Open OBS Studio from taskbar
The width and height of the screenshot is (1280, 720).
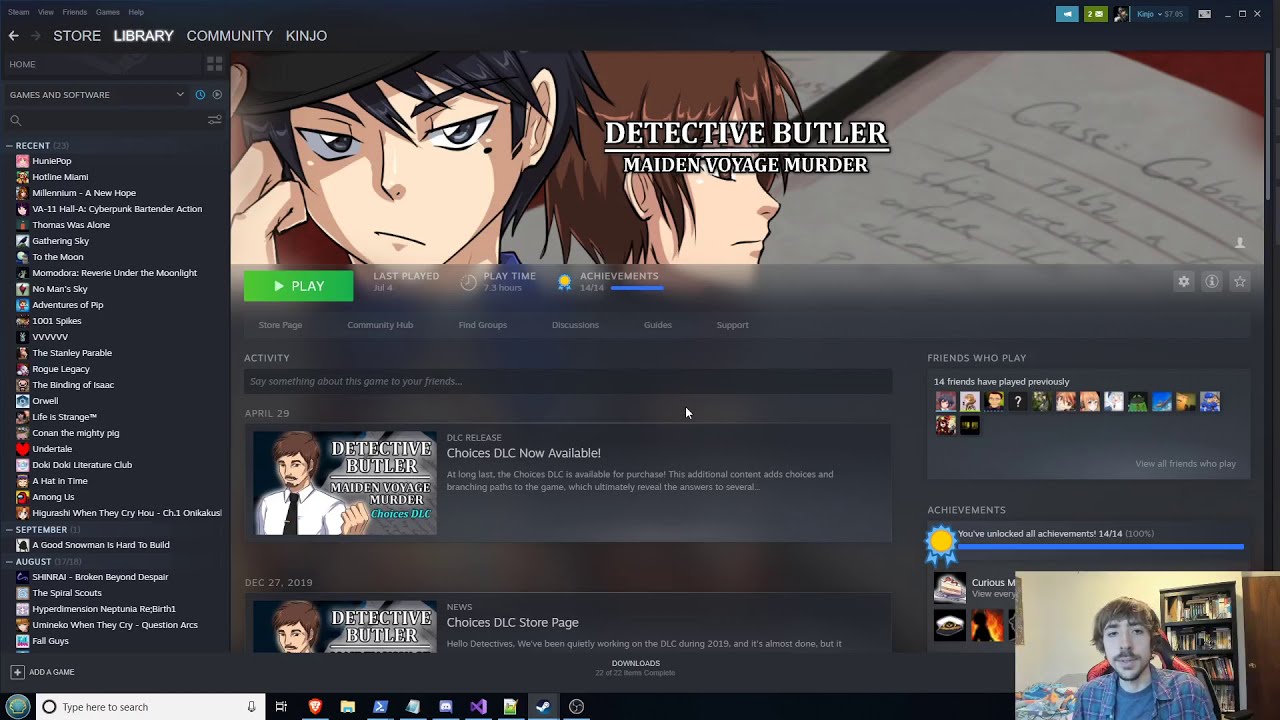(576, 707)
